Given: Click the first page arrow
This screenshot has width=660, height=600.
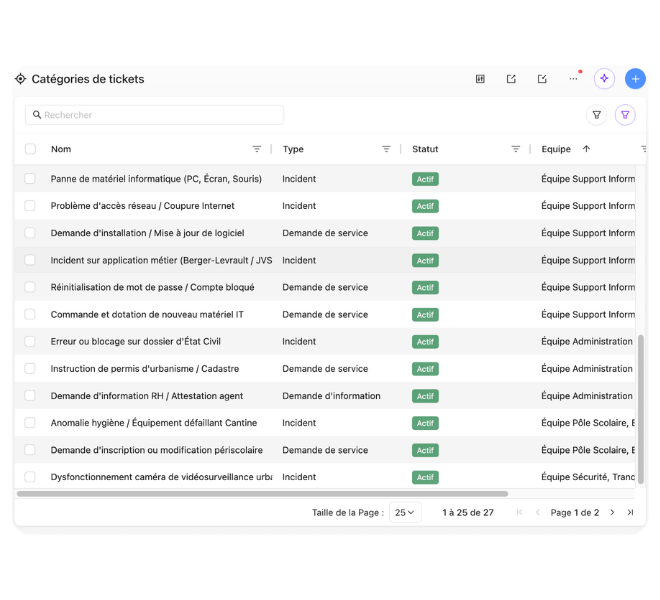Looking at the screenshot, I should click(x=519, y=512).
